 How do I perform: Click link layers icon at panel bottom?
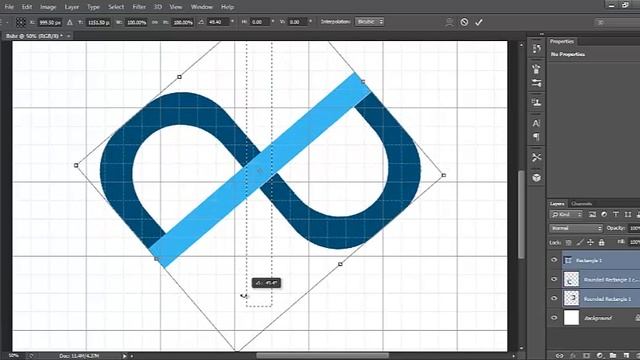point(560,356)
